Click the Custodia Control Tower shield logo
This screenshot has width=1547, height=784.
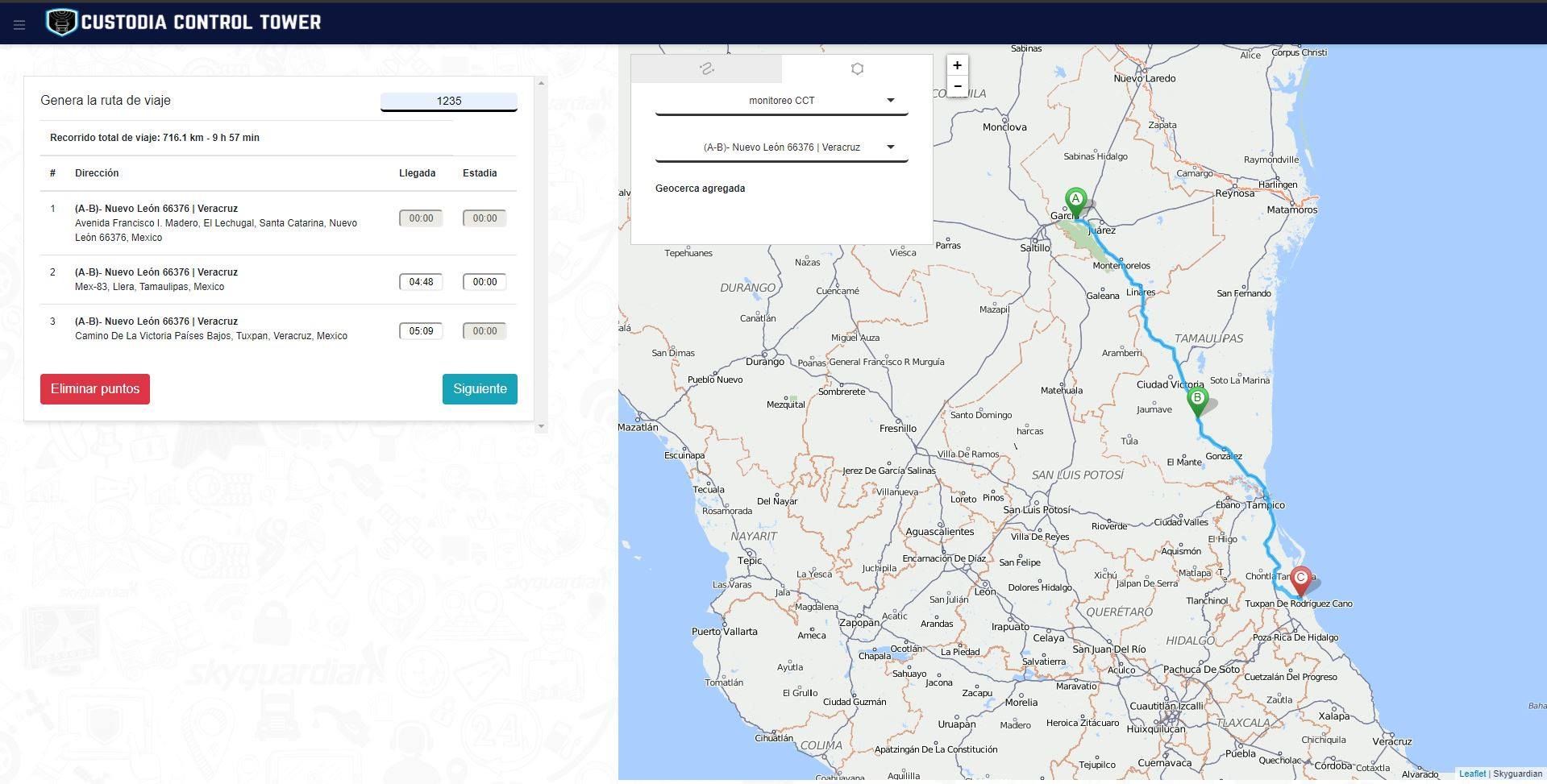pyautogui.click(x=61, y=22)
